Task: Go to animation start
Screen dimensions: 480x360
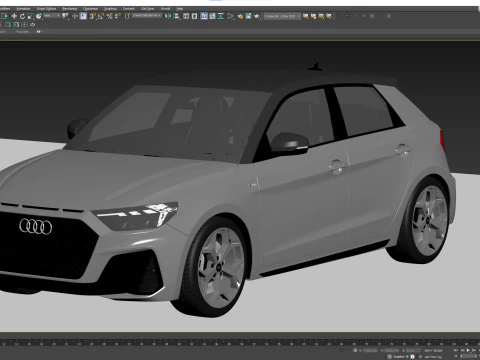Action: pos(456,350)
